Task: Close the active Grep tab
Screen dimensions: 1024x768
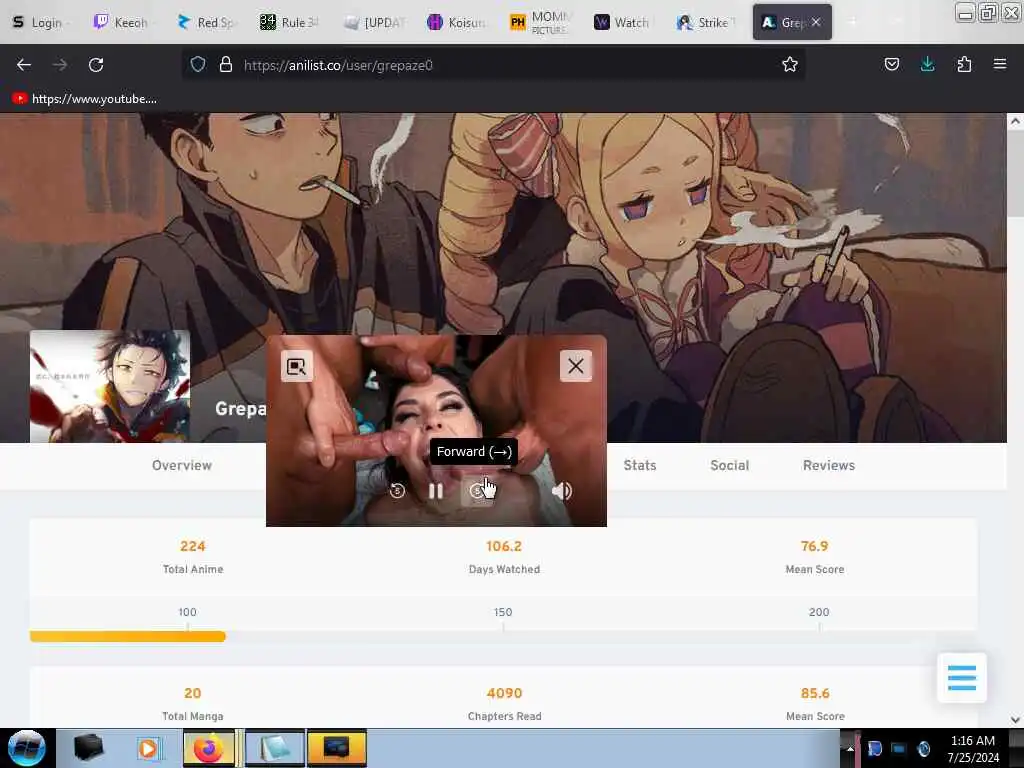Action: (816, 22)
